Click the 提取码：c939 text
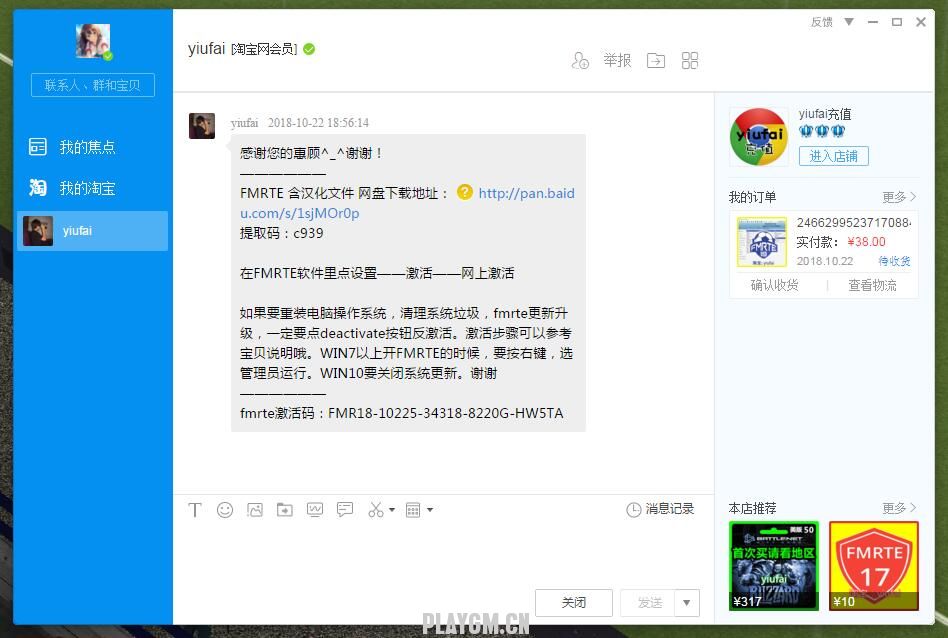The image size is (948, 638). coord(282,233)
